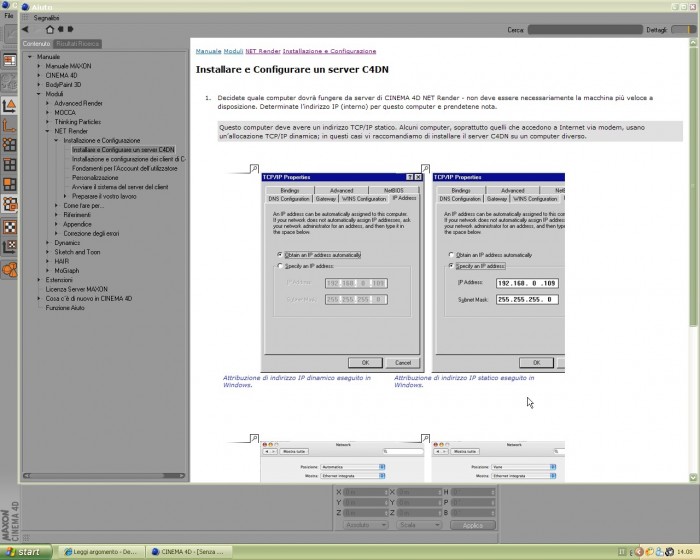Viewport: 700px width, 560px height.
Task: Click the yellow-orange tray icon in taskbar
Action: coord(649,552)
